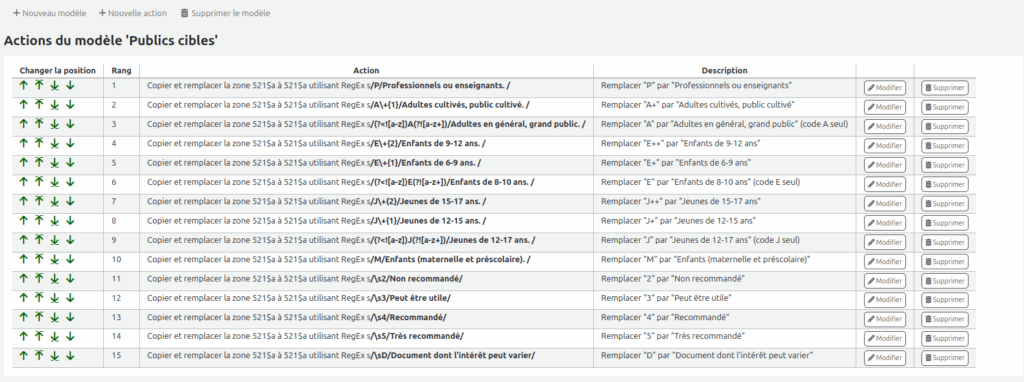Move rank 11 action to the bottom
Viewport: 1024px width, 382px height.
[55, 279]
